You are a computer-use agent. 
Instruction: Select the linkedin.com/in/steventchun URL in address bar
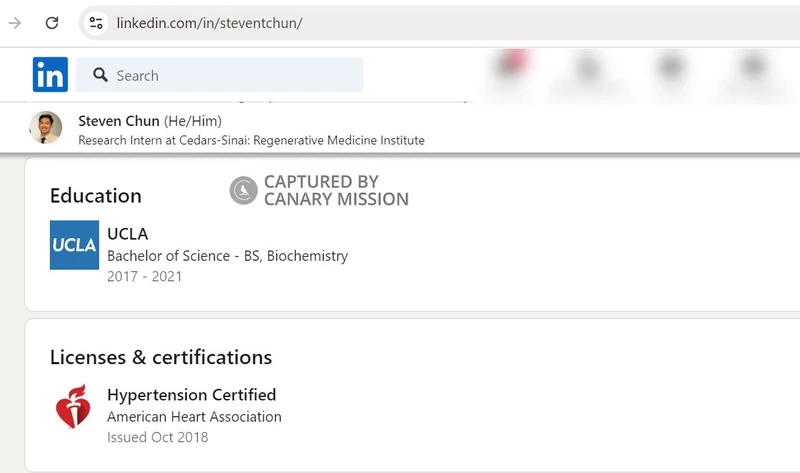pyautogui.click(x=209, y=22)
